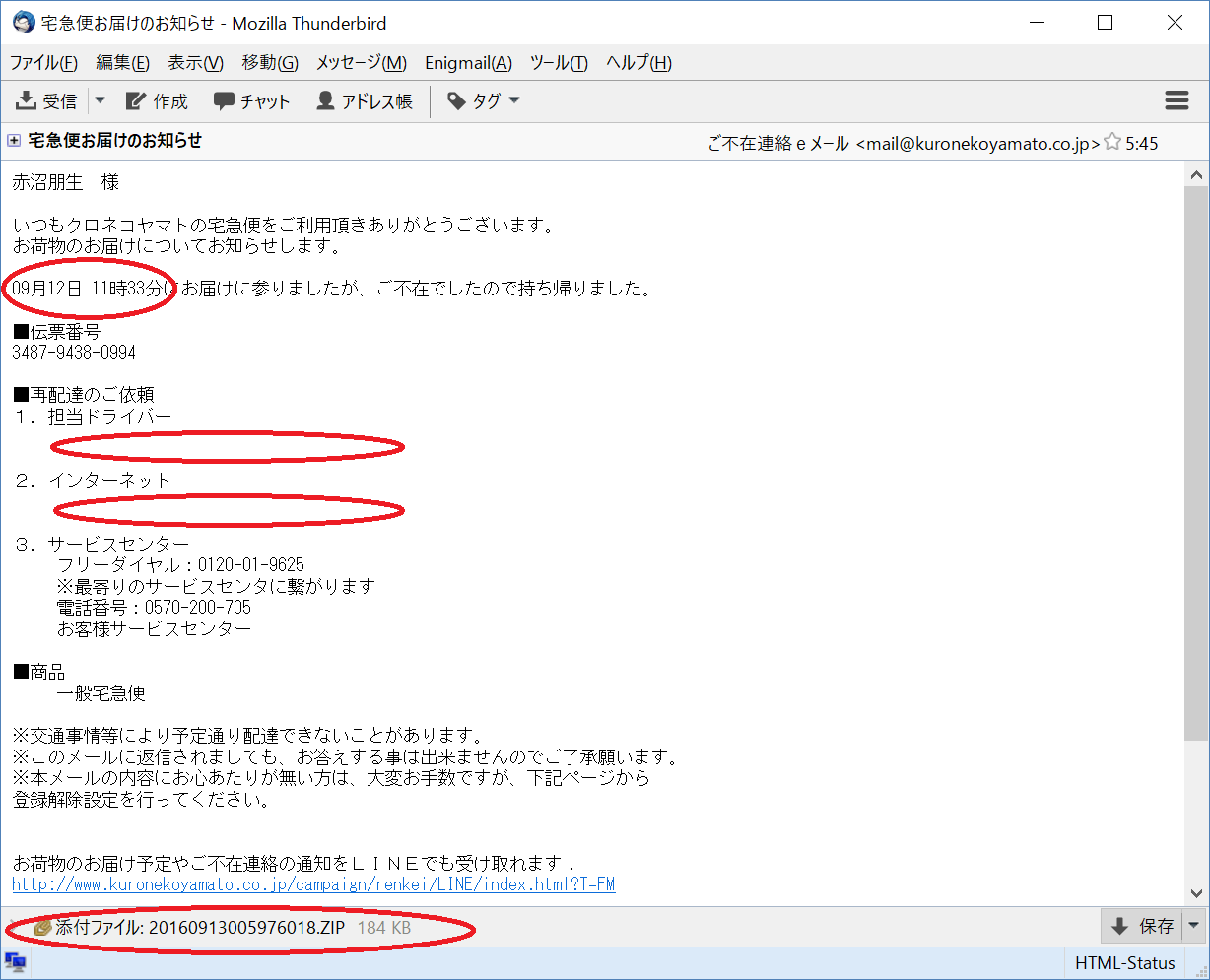Click HTML-Status in the status bar
This screenshot has height=980, width=1210.
pyautogui.click(x=1124, y=963)
